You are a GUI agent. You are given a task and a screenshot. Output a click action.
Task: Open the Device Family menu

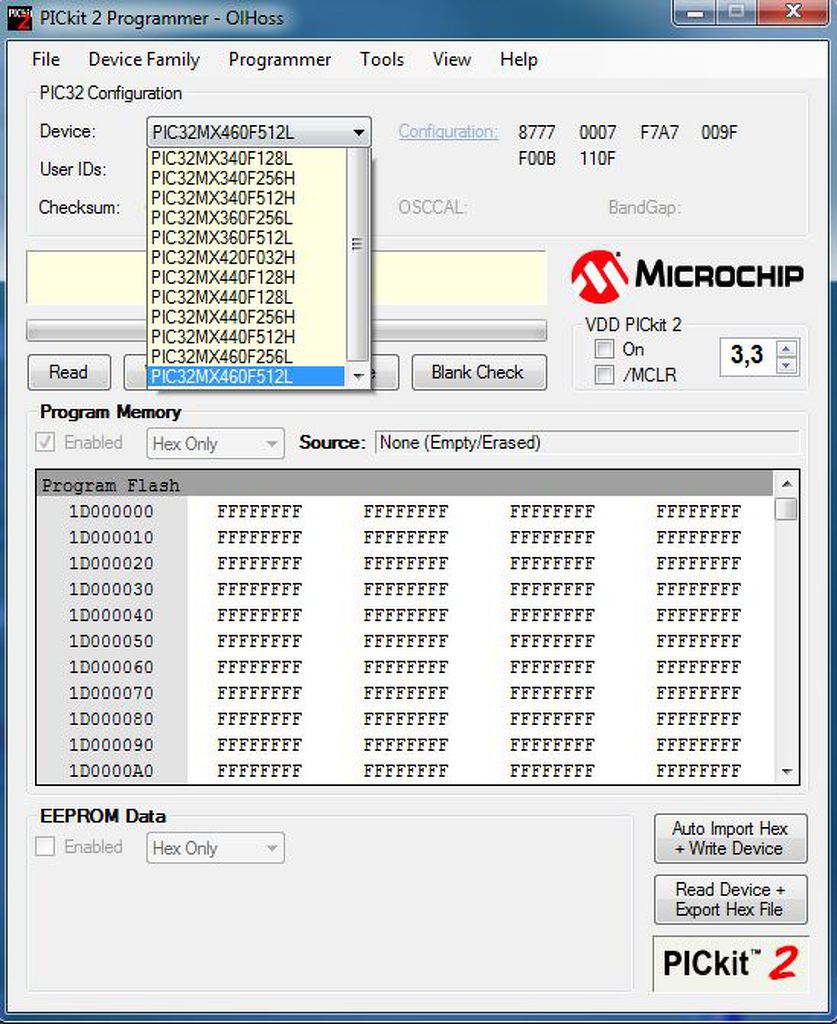click(x=144, y=59)
